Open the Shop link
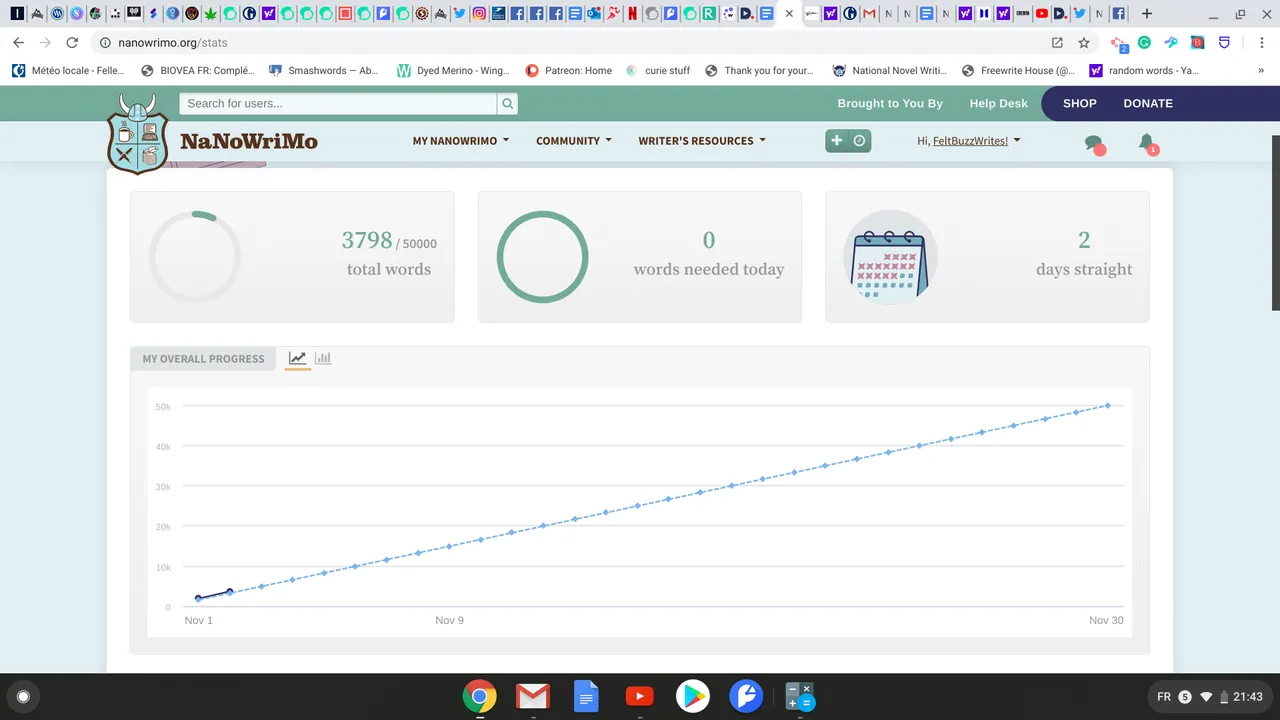 coord(1079,103)
